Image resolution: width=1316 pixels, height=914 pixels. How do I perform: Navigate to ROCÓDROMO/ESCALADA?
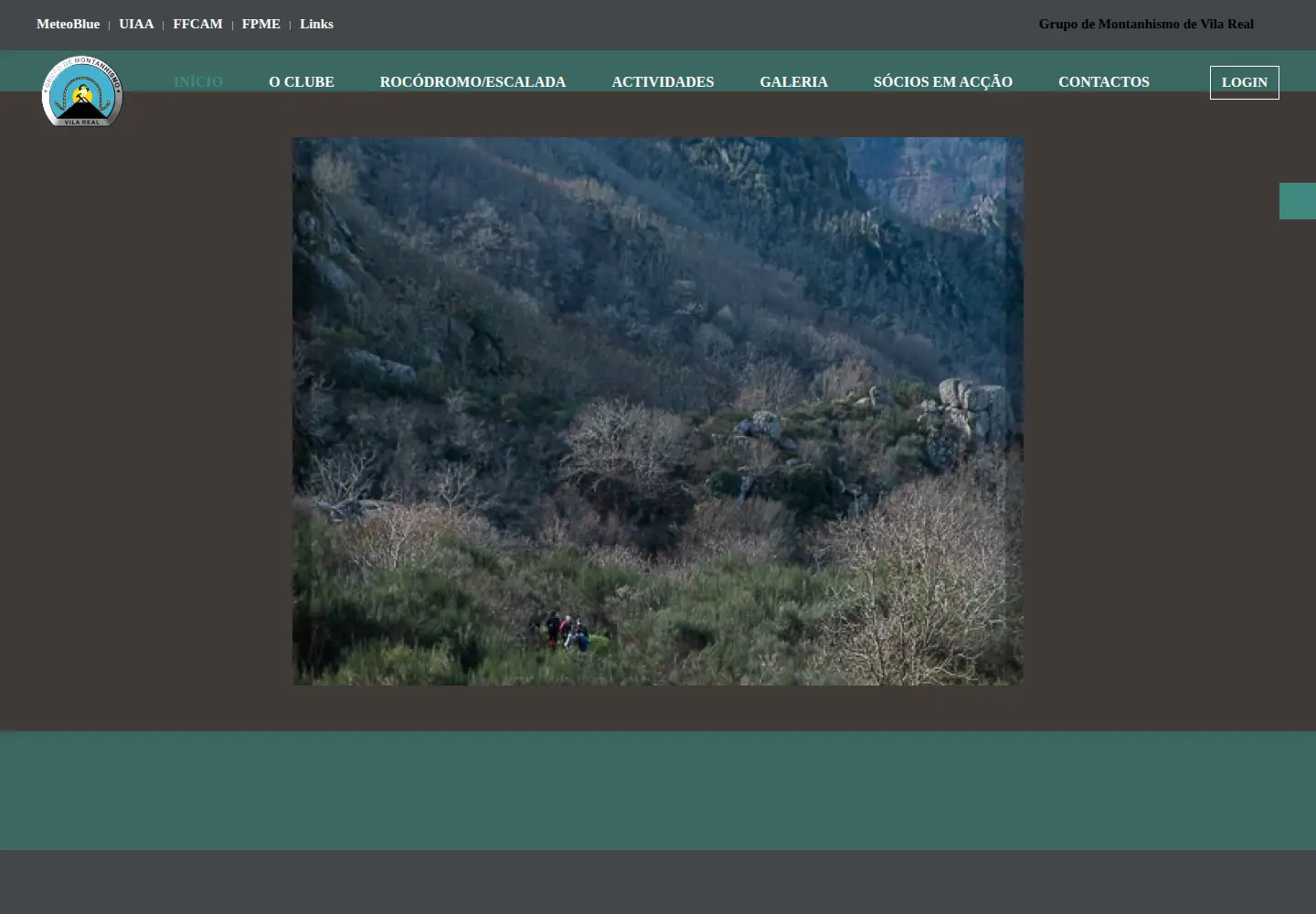472,82
